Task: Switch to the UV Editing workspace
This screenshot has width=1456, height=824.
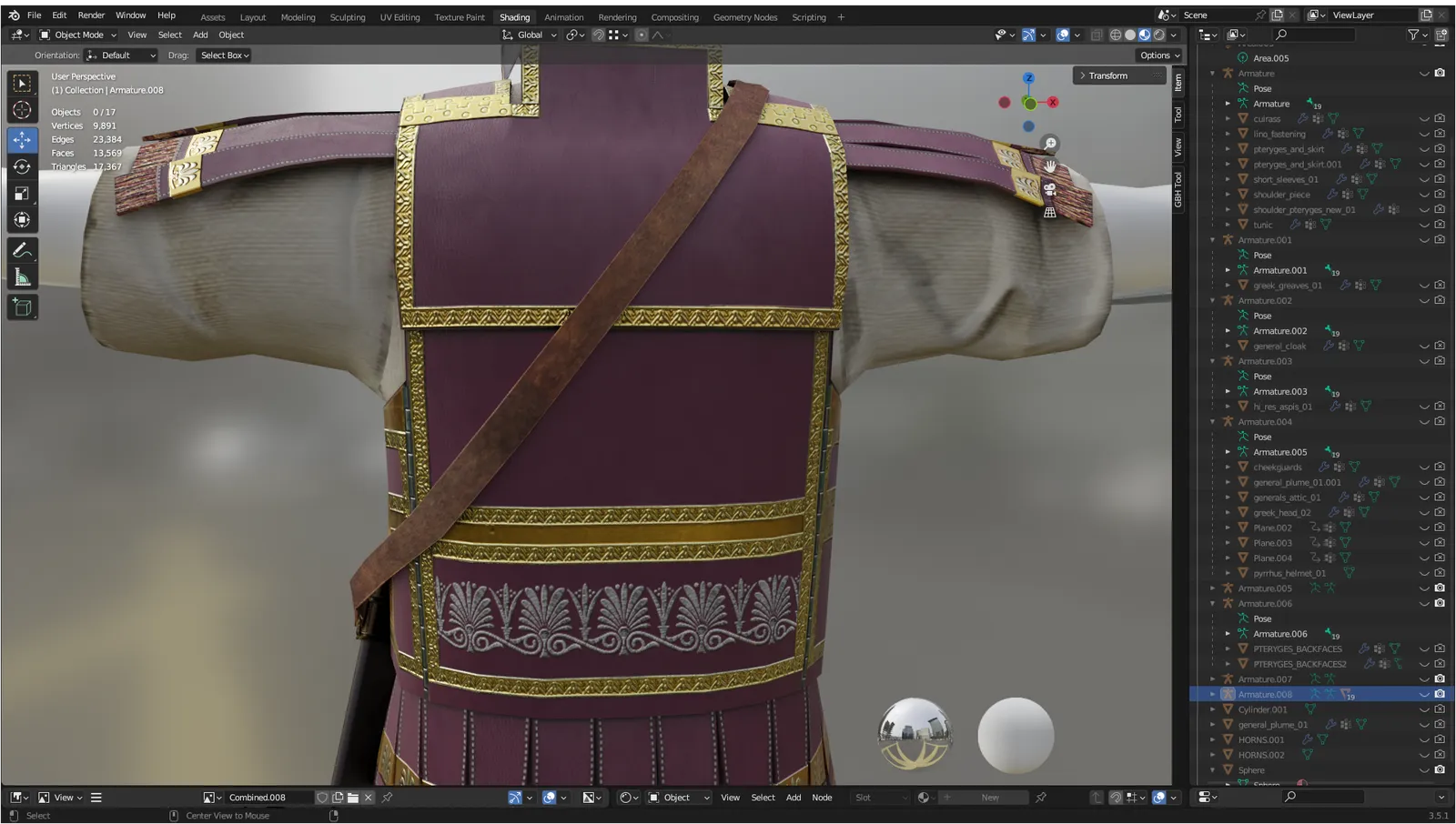Action: (x=399, y=17)
